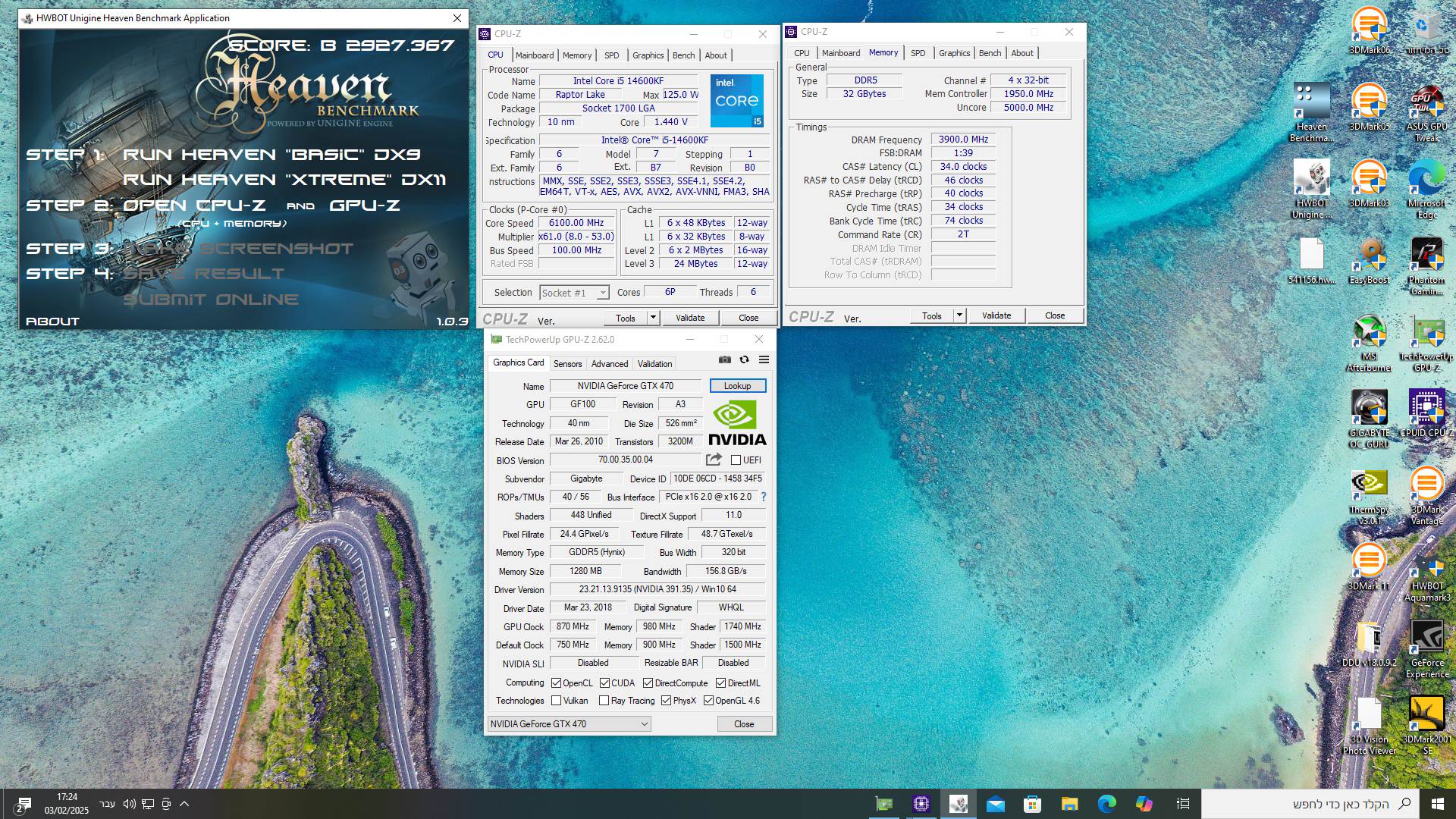Toggle the DirectCompute checkbox
The image size is (1456, 819).
pyautogui.click(x=648, y=683)
